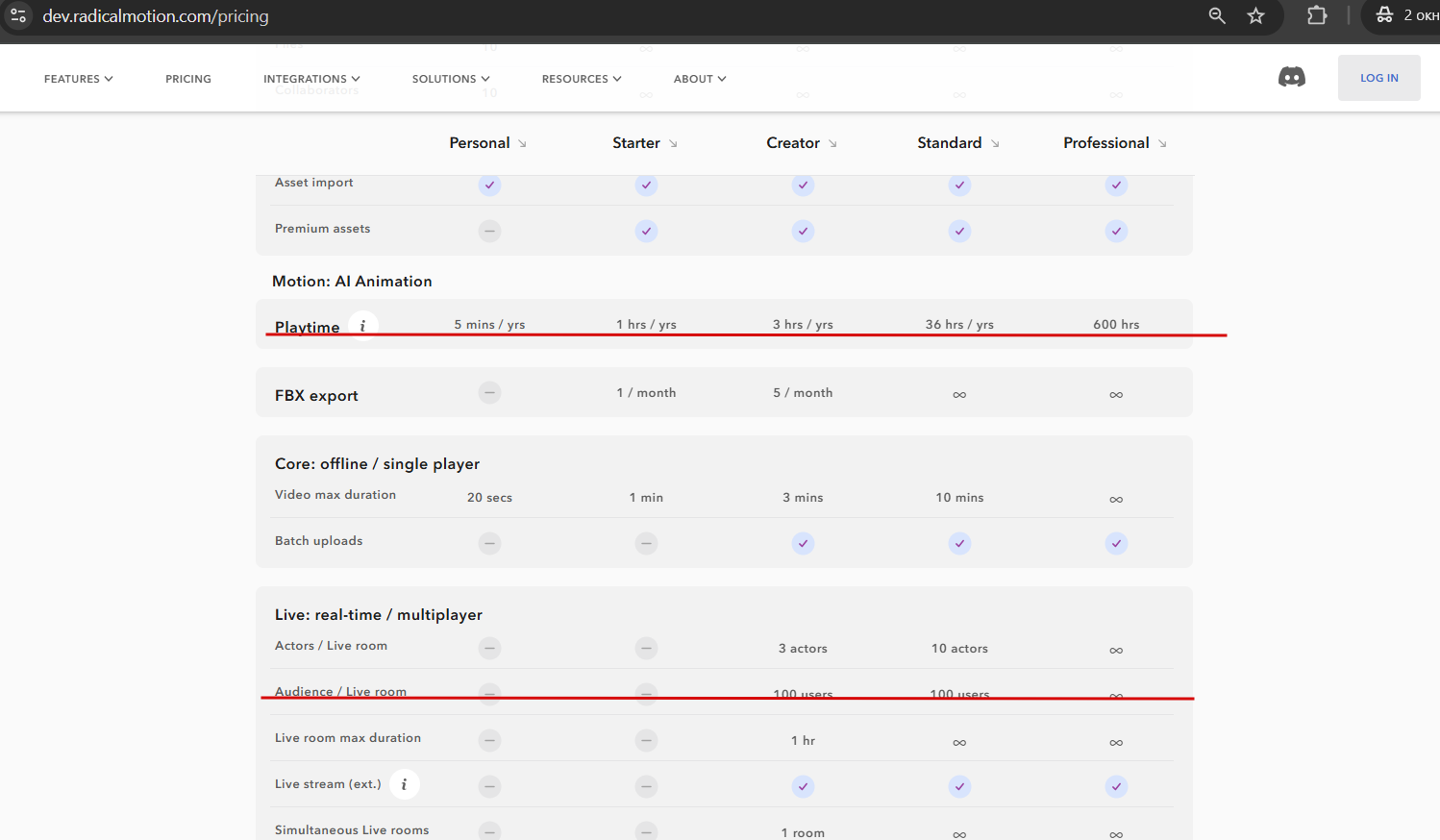Image resolution: width=1440 pixels, height=840 pixels.
Task: Click the '5 mins / yrs' Personal value
Action: point(490,325)
